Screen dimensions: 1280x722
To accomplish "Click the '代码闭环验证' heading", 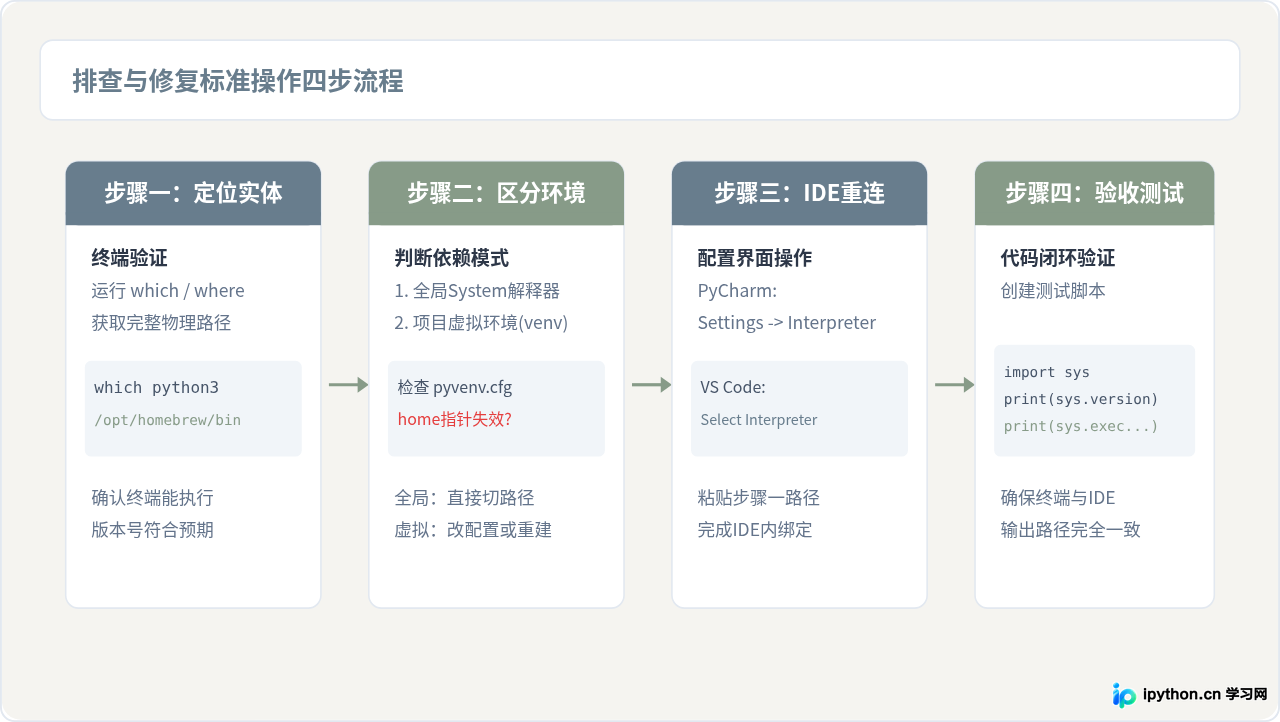I will pos(1057,258).
